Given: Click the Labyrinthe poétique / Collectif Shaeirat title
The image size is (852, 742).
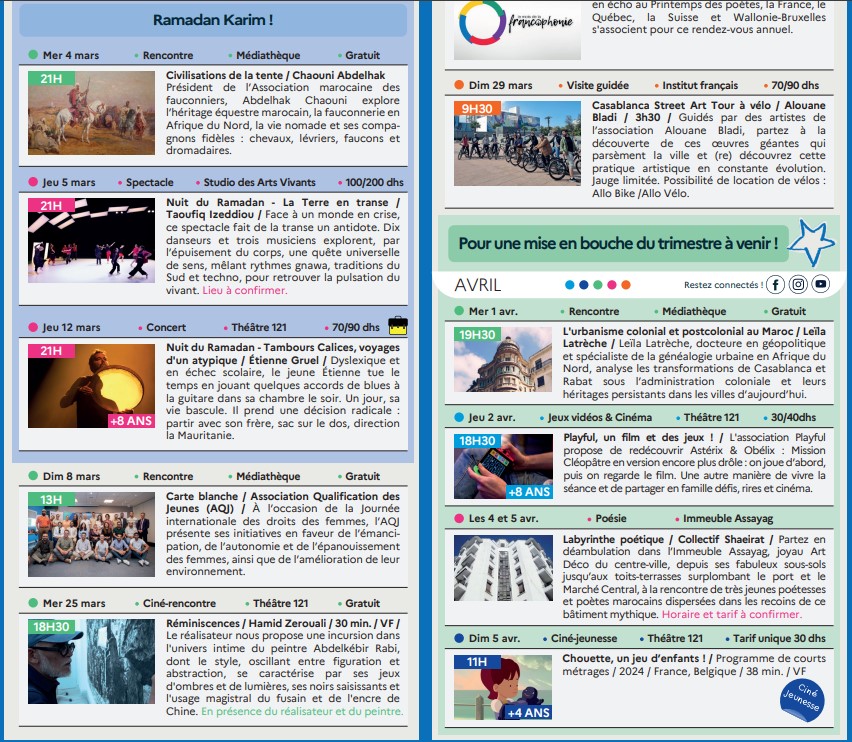Looking at the screenshot, I should point(663,539).
